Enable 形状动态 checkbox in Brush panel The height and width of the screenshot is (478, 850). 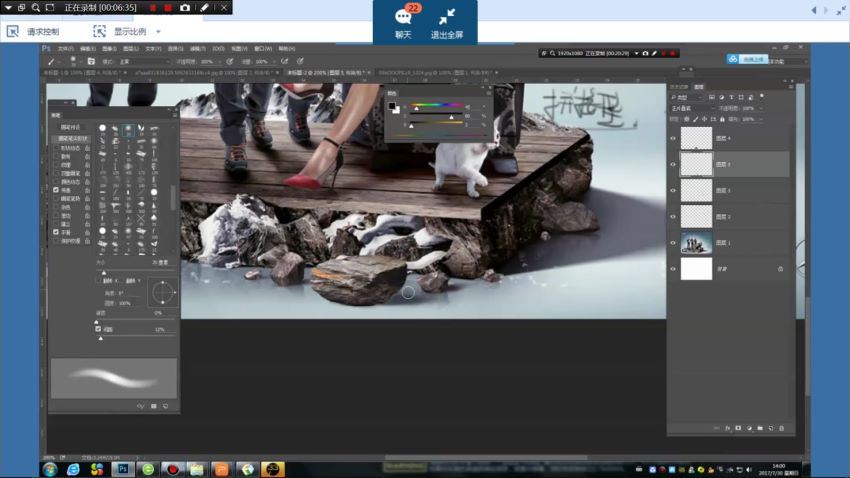pos(56,148)
